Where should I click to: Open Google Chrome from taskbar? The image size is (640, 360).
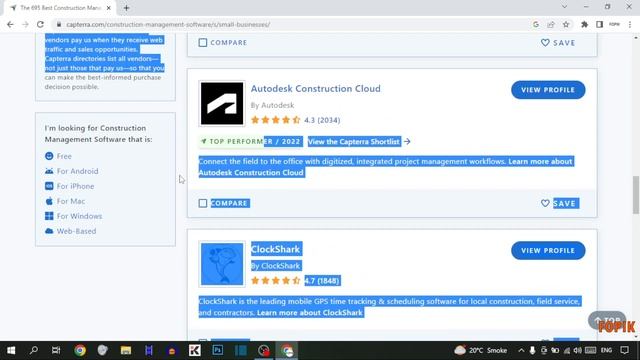[80, 350]
